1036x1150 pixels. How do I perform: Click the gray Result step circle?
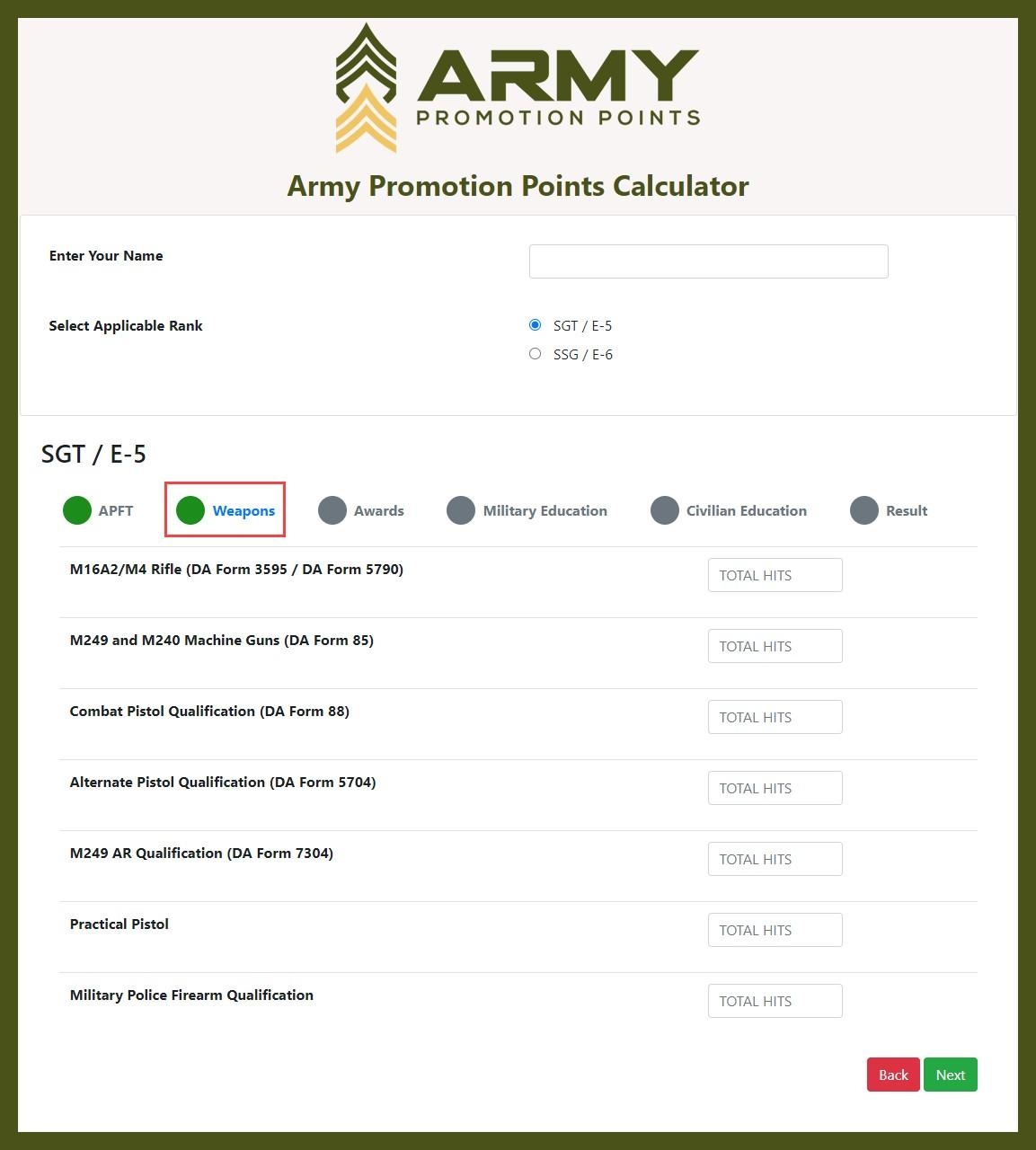pos(864,510)
